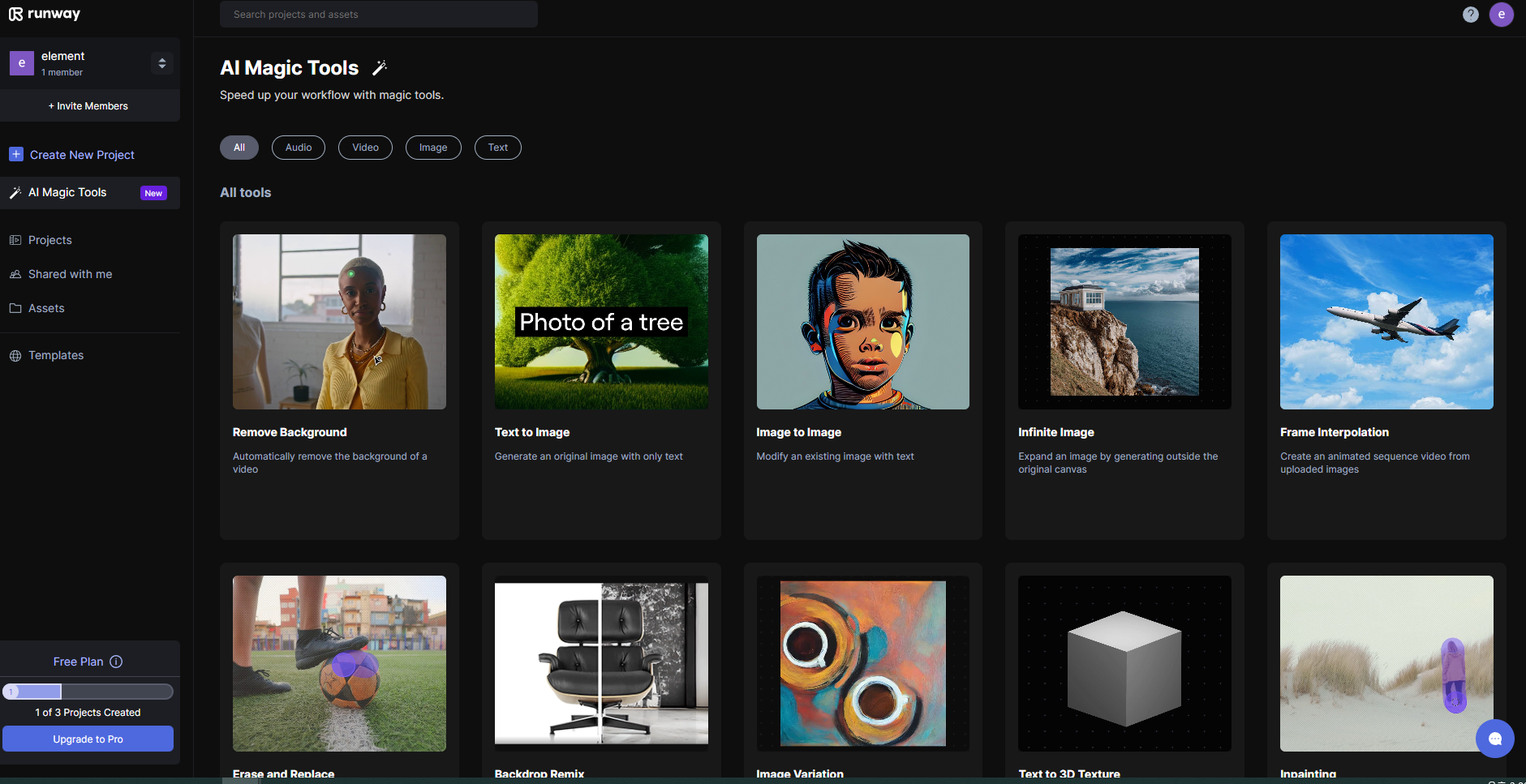Open the Image to Image thumbnail
The image size is (1526, 784).
click(x=863, y=322)
